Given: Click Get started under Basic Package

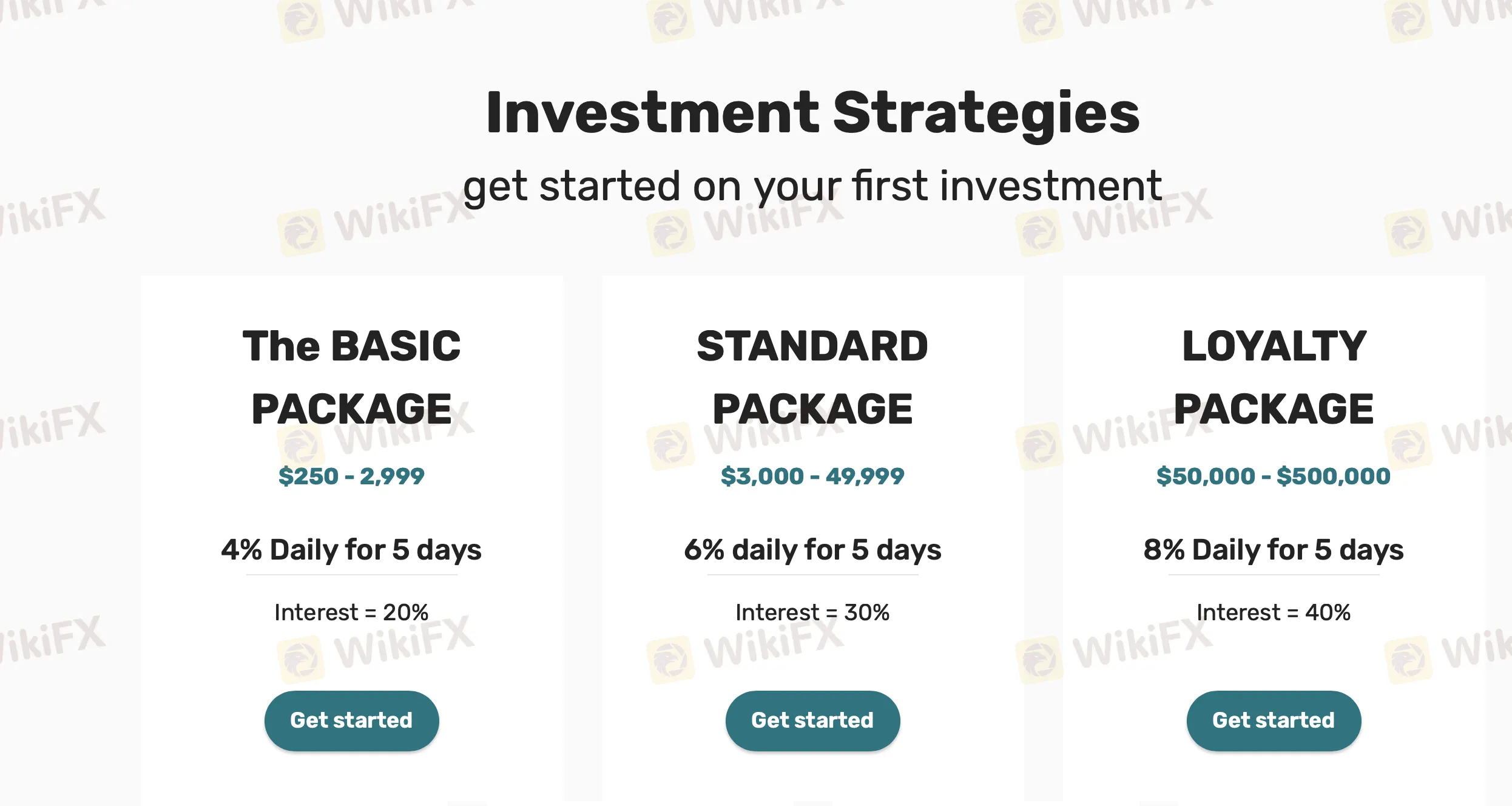Looking at the screenshot, I should click(x=351, y=720).
